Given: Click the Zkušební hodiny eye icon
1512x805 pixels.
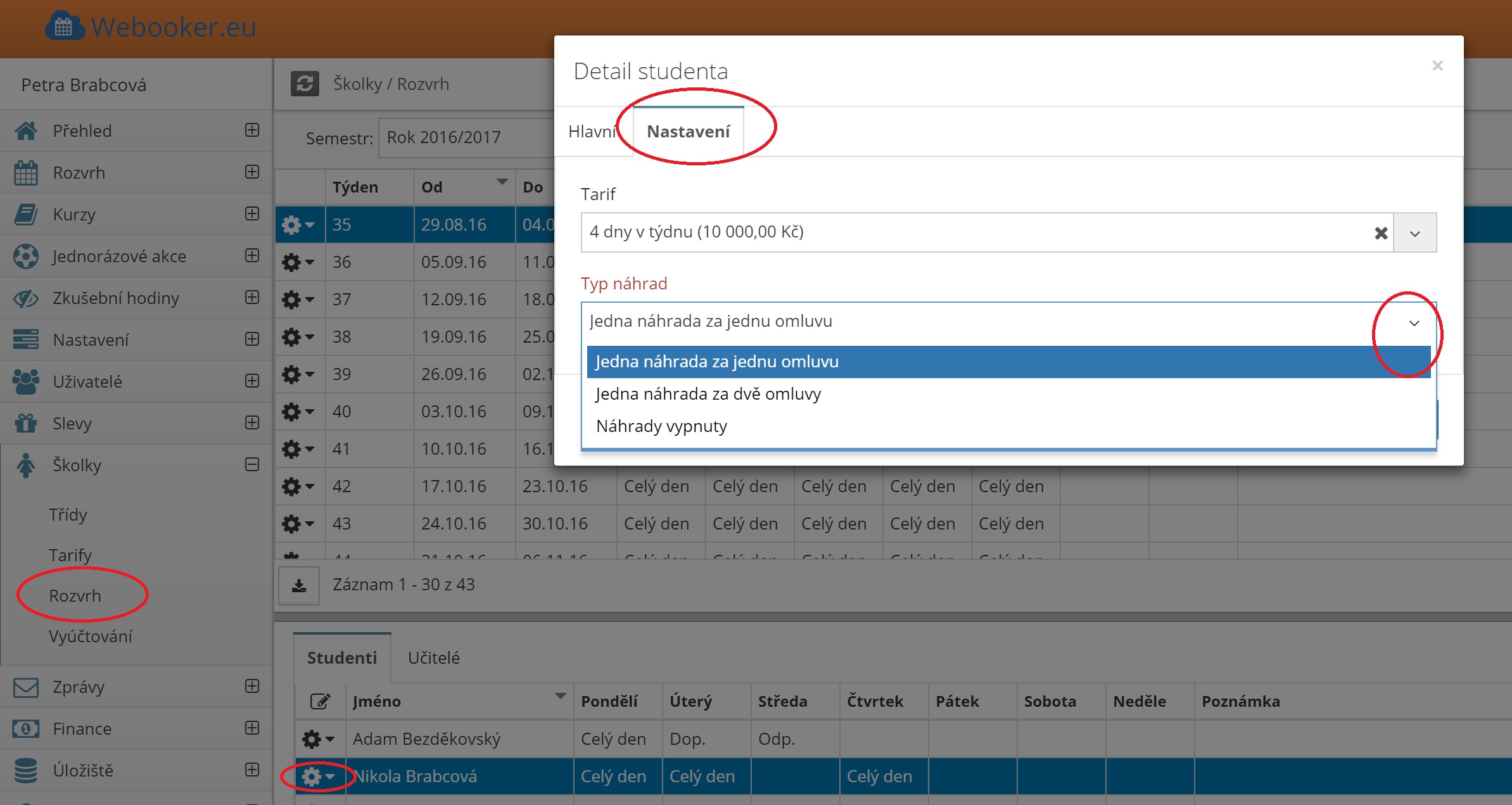Looking at the screenshot, I should 26,298.
